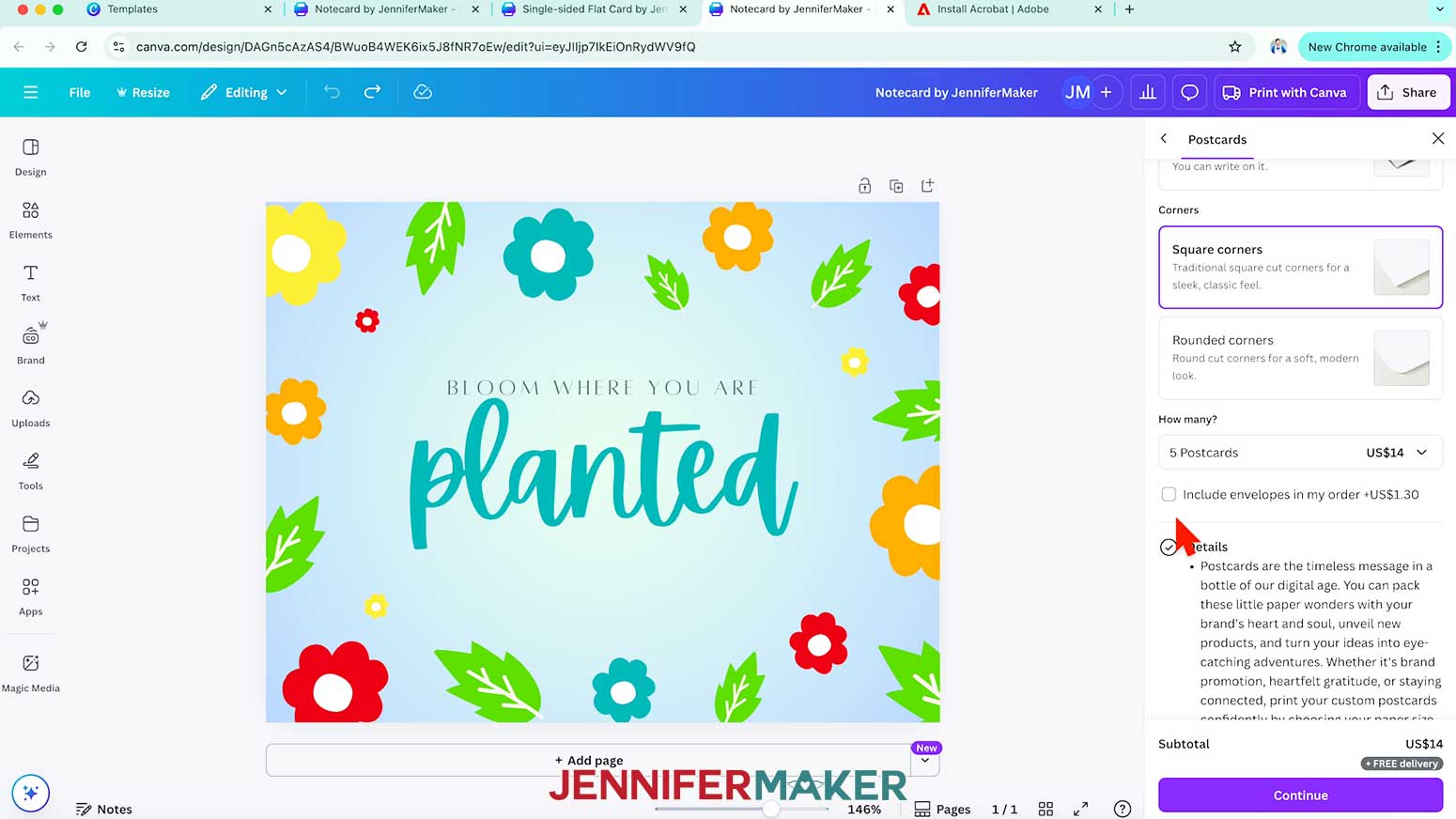
Task: Open a new browser tab
Action: pos(1129,9)
